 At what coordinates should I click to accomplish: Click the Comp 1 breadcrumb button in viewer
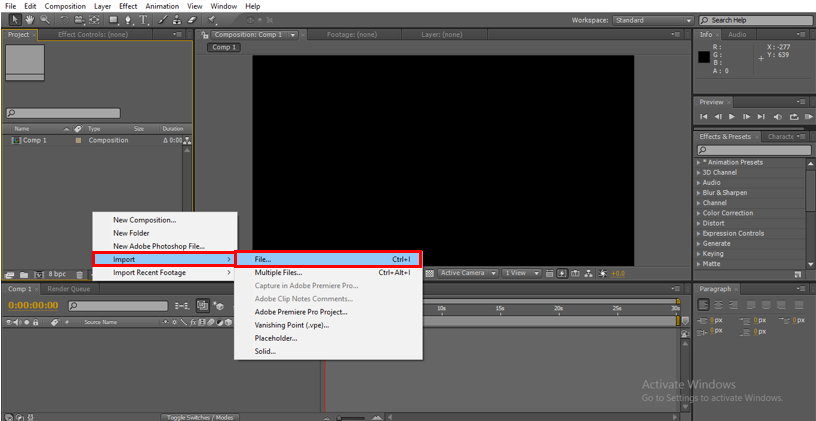(224, 47)
